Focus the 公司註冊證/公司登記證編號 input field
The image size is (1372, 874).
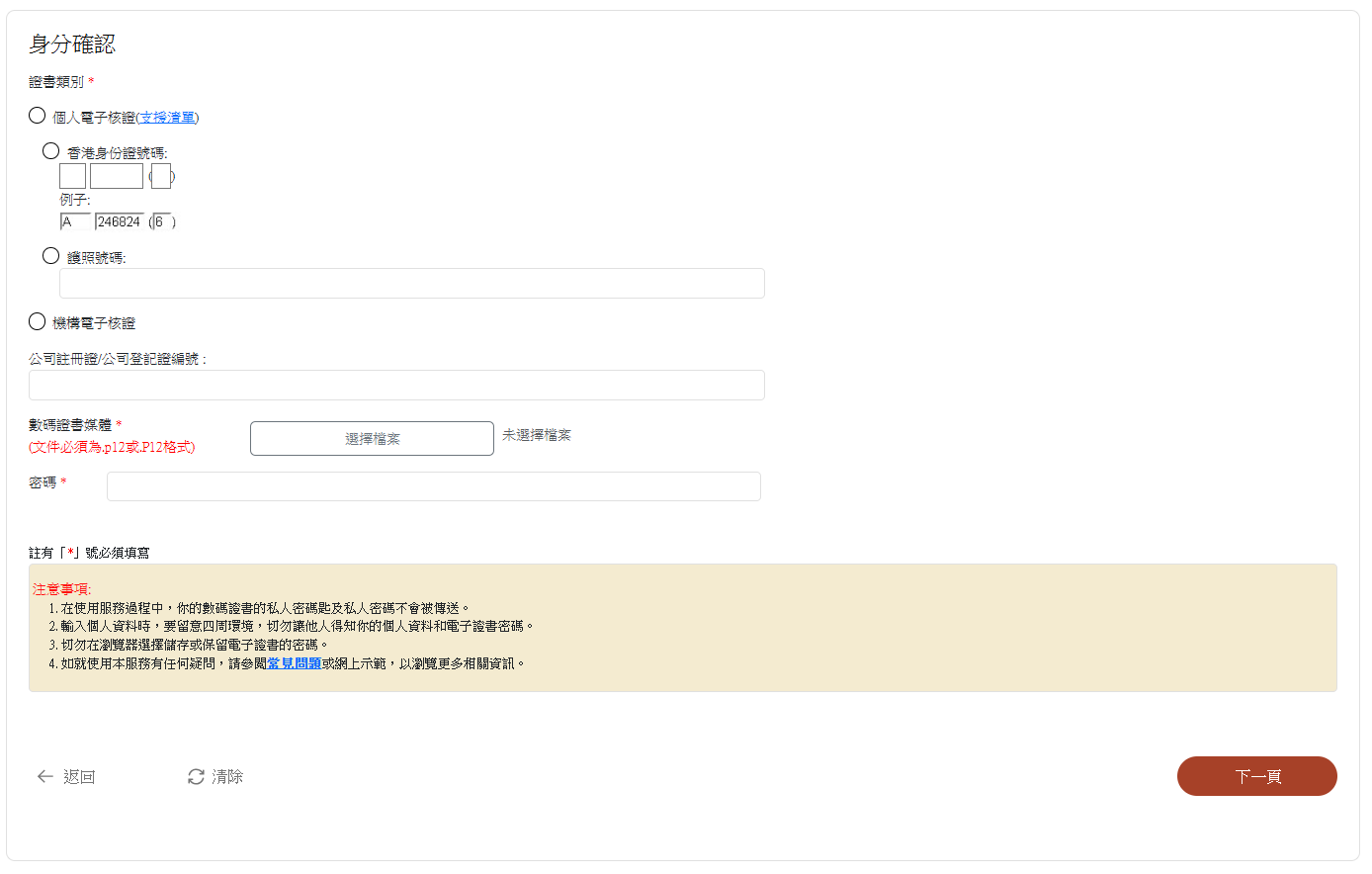tap(396, 386)
